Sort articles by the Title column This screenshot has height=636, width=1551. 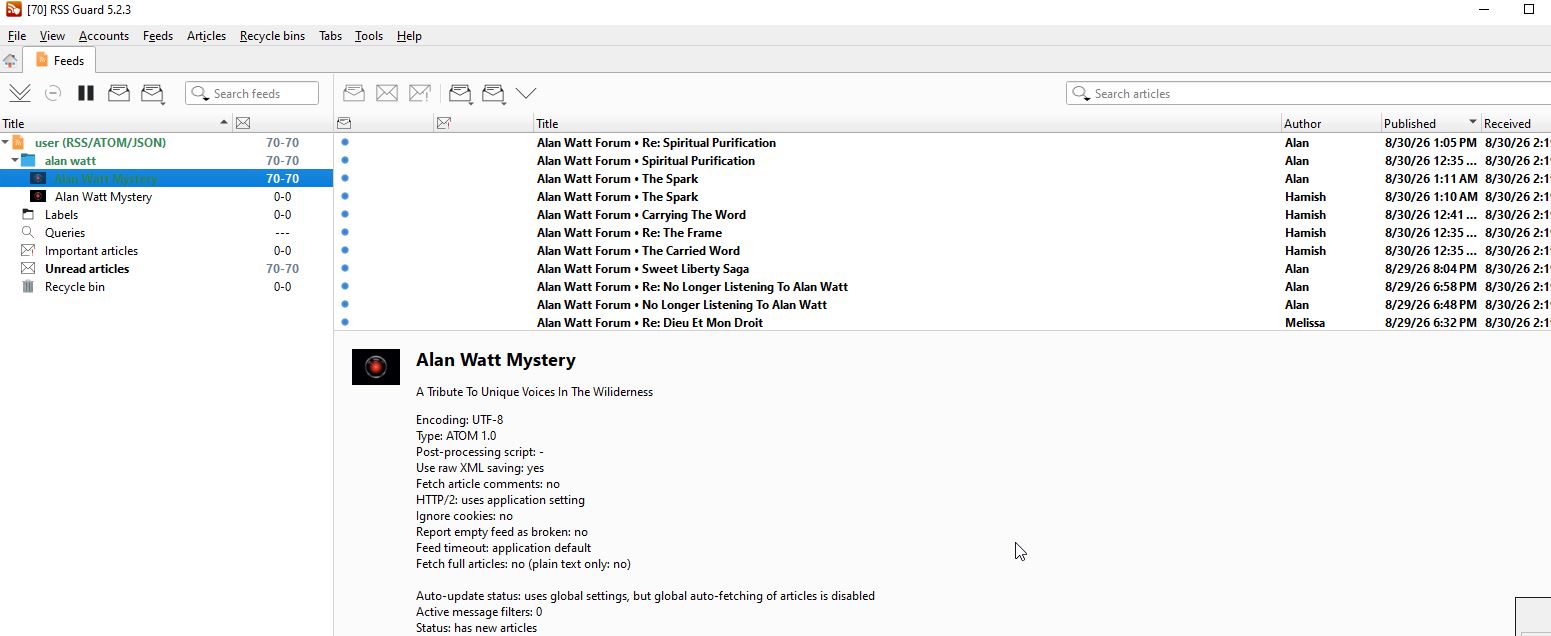(908, 123)
